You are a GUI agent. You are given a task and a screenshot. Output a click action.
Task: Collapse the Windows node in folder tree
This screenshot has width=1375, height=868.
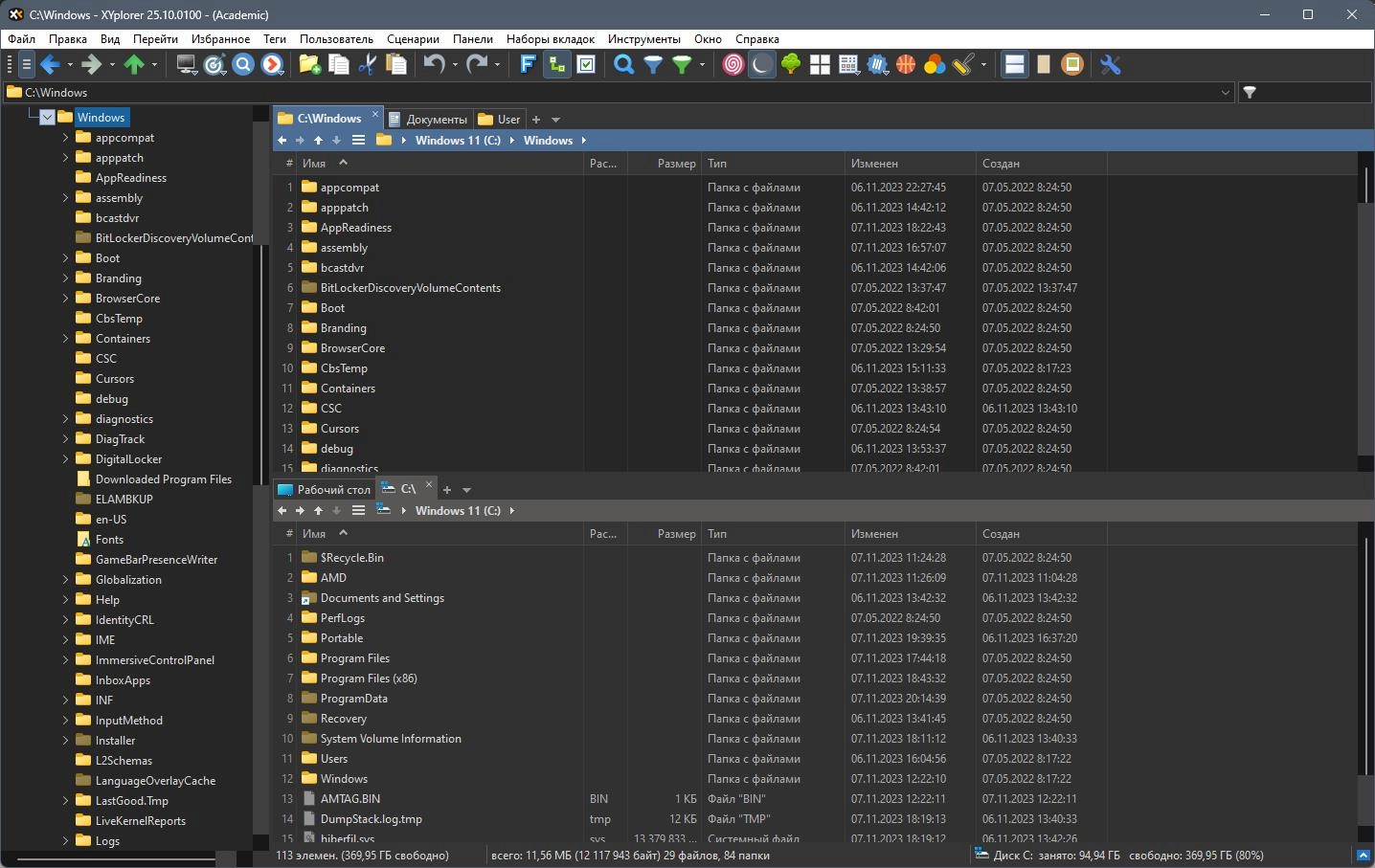pos(47,118)
